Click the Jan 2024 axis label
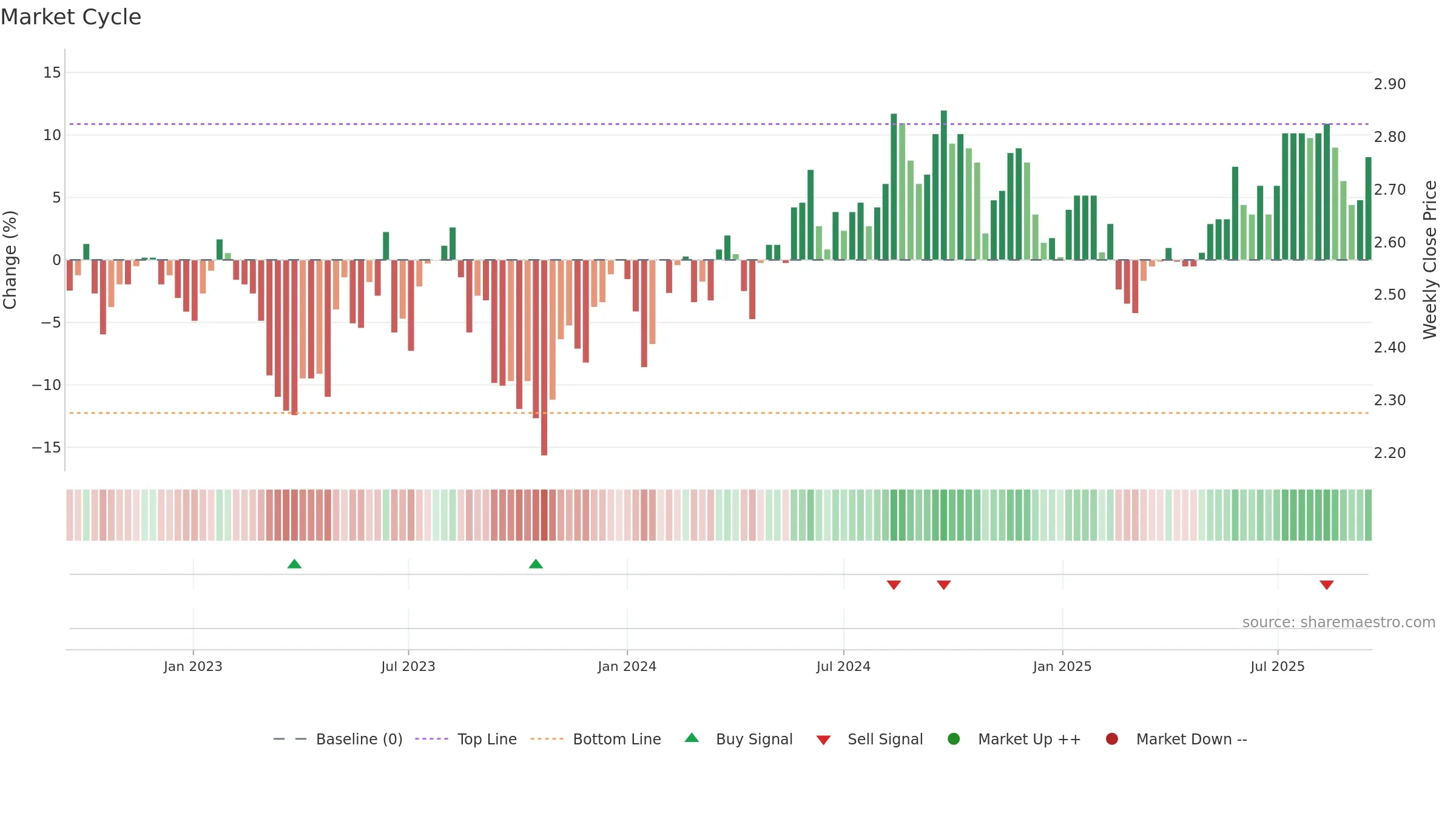Screen dimensions: 1456x819 [627, 666]
